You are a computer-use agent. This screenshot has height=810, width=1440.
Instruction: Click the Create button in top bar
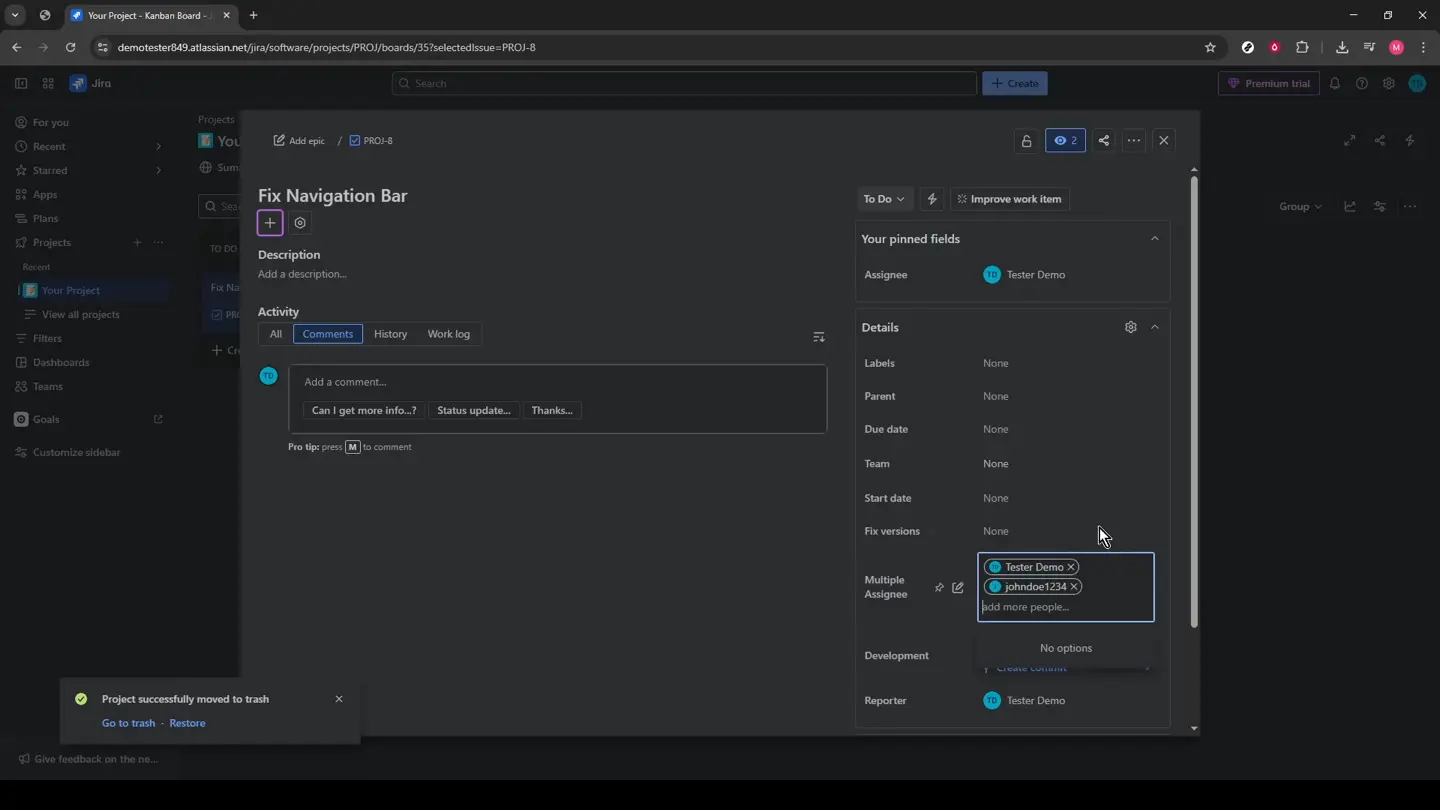tap(1015, 84)
